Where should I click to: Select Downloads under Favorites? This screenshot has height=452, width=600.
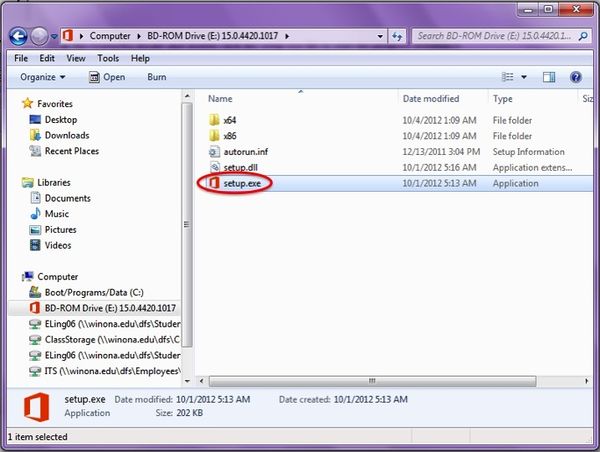[67, 135]
